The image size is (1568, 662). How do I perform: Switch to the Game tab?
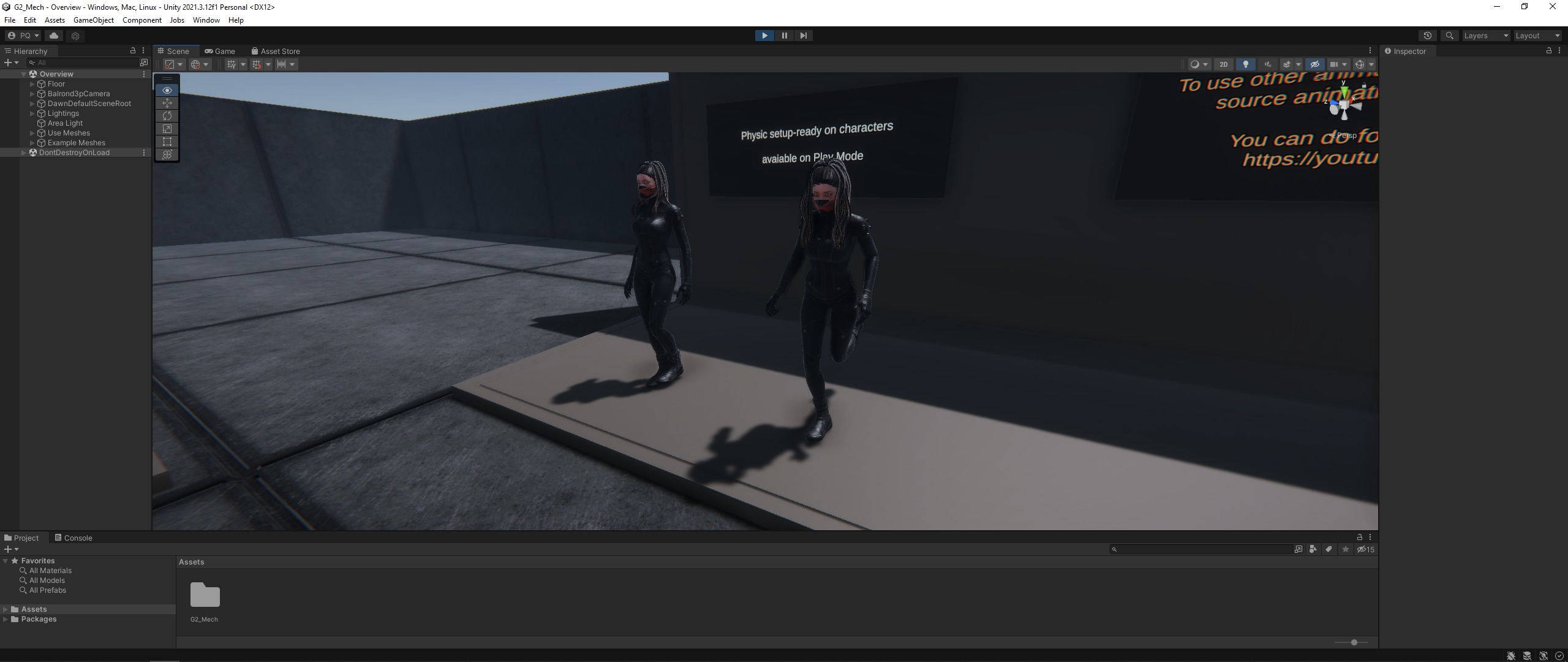click(x=221, y=51)
